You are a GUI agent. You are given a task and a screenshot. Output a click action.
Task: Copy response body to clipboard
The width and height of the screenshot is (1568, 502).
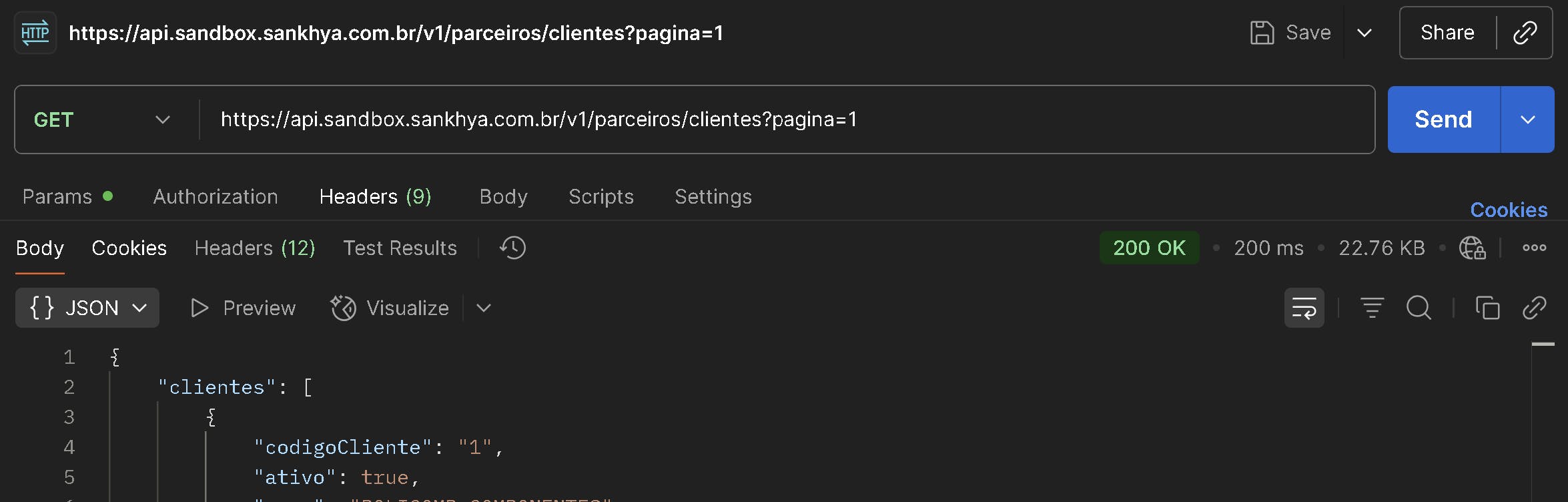coord(1487,308)
